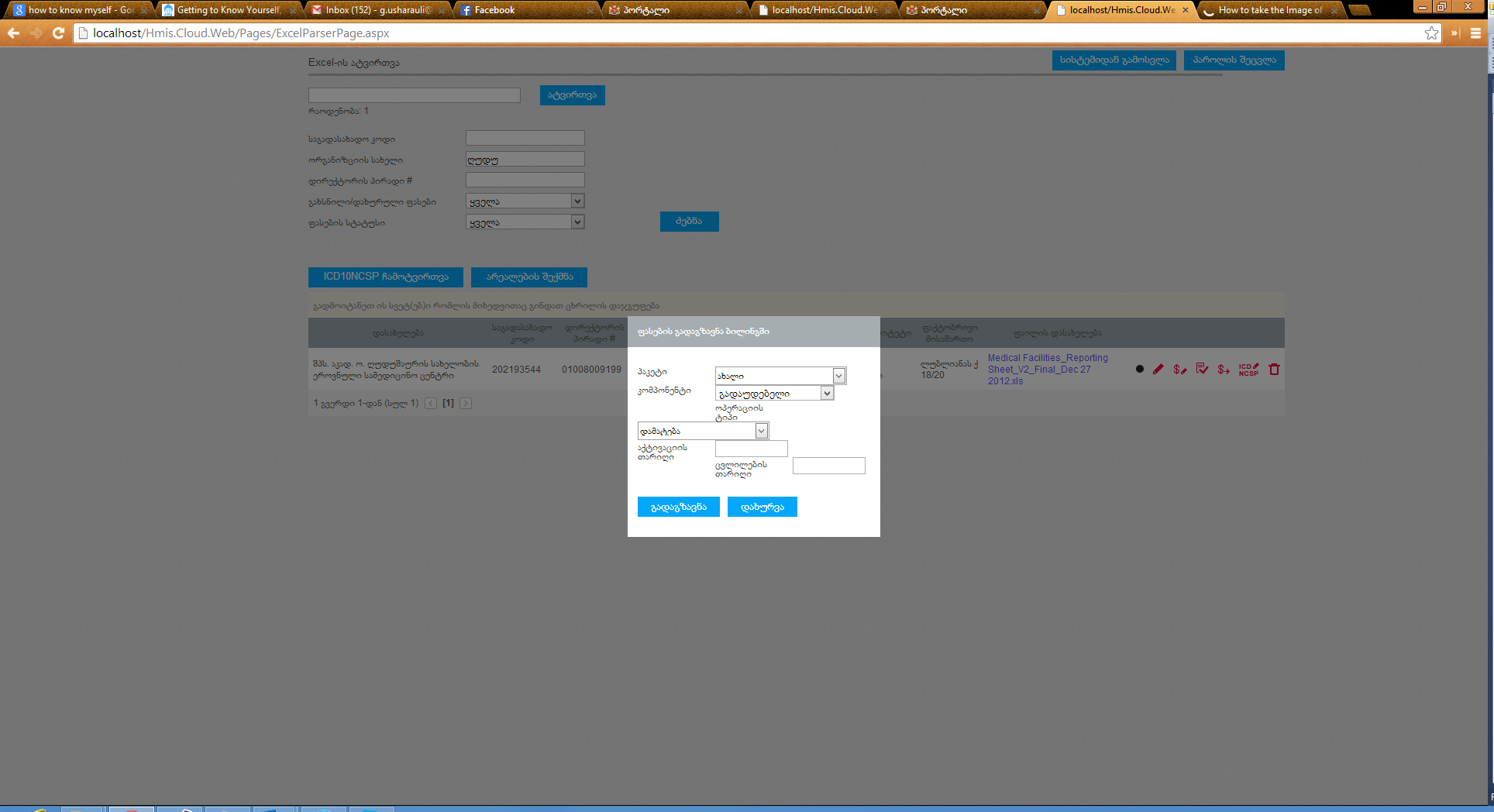Click the dollar-with-pencil price edit icon
This screenshot has width=1494, height=812.
pos(1179,370)
